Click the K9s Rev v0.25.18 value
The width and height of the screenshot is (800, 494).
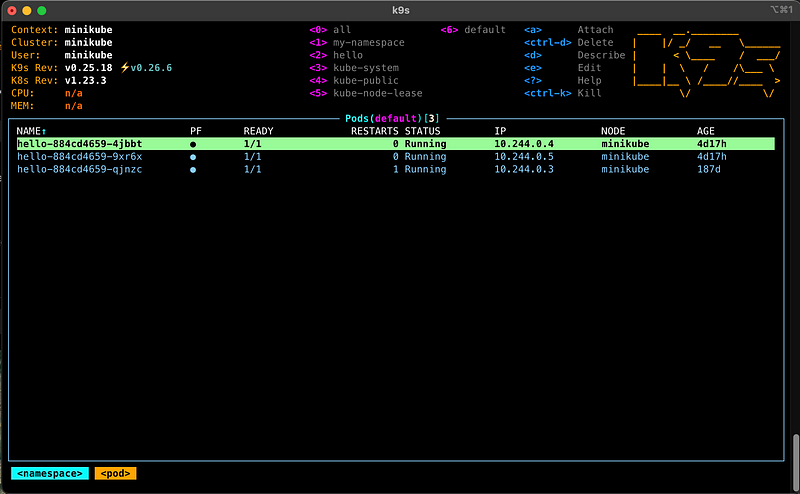point(88,68)
